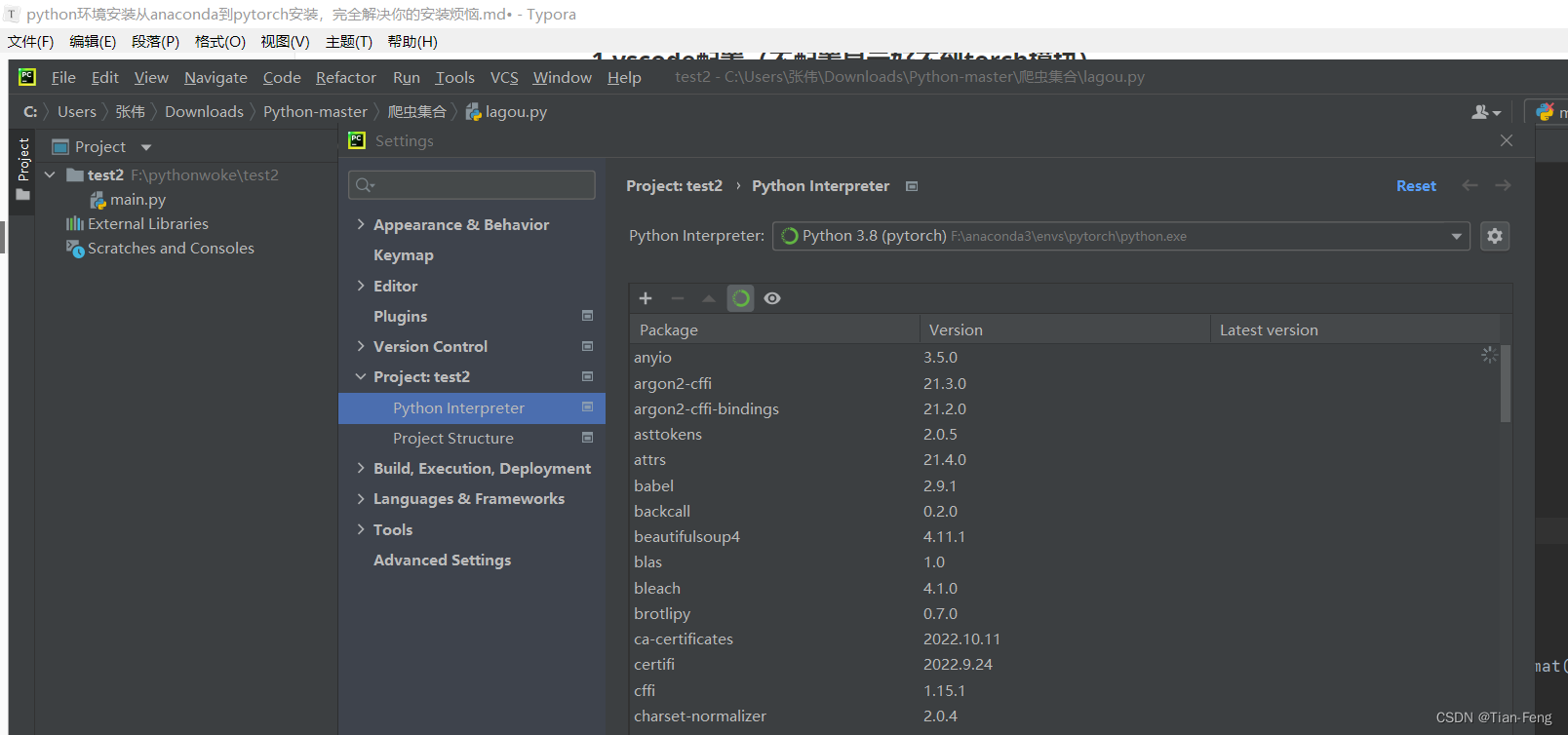This screenshot has height=735, width=1568.
Task: Expand the Editor settings section
Action: pos(361,286)
